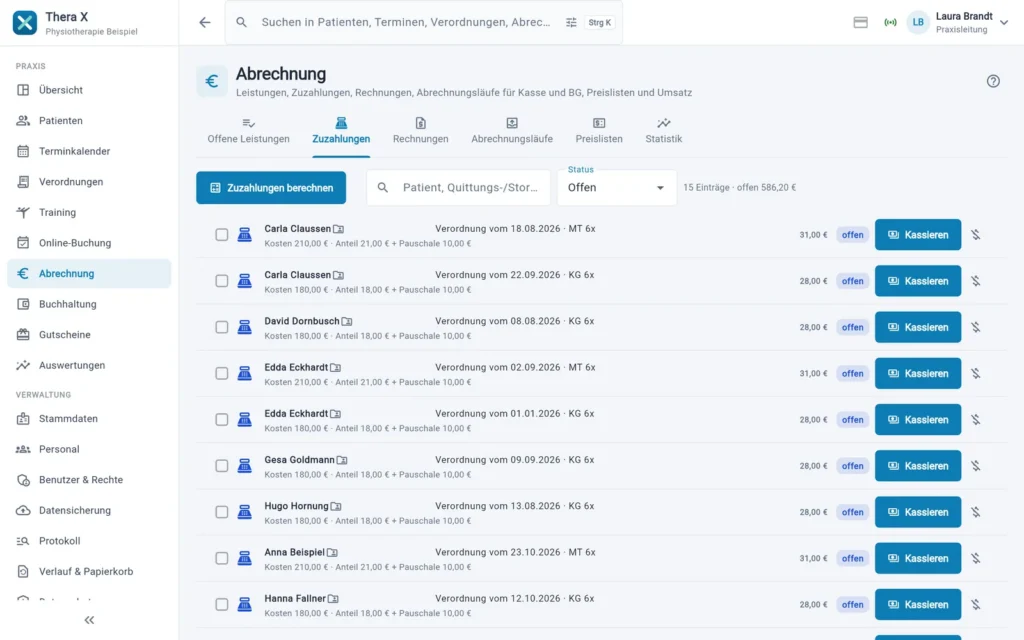This screenshot has width=1024, height=640.
Task: Open patient card icon next to David Dornbusch
Action: [347, 321]
